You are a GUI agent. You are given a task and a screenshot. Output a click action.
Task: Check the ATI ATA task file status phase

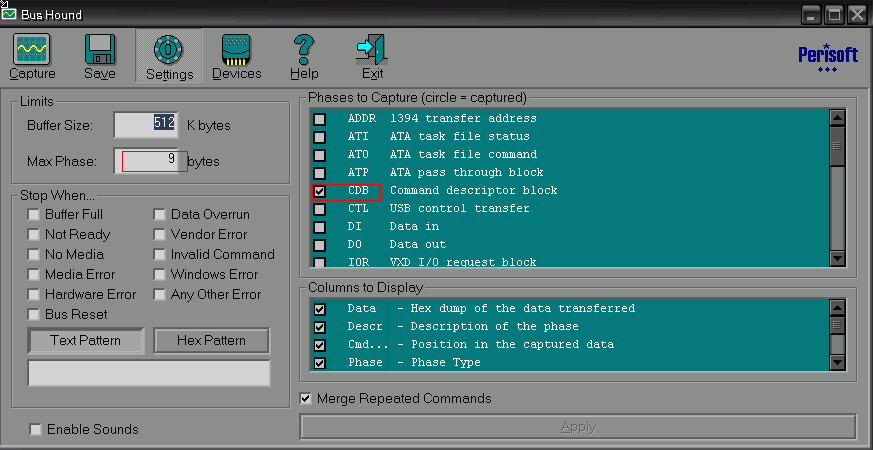click(x=319, y=137)
